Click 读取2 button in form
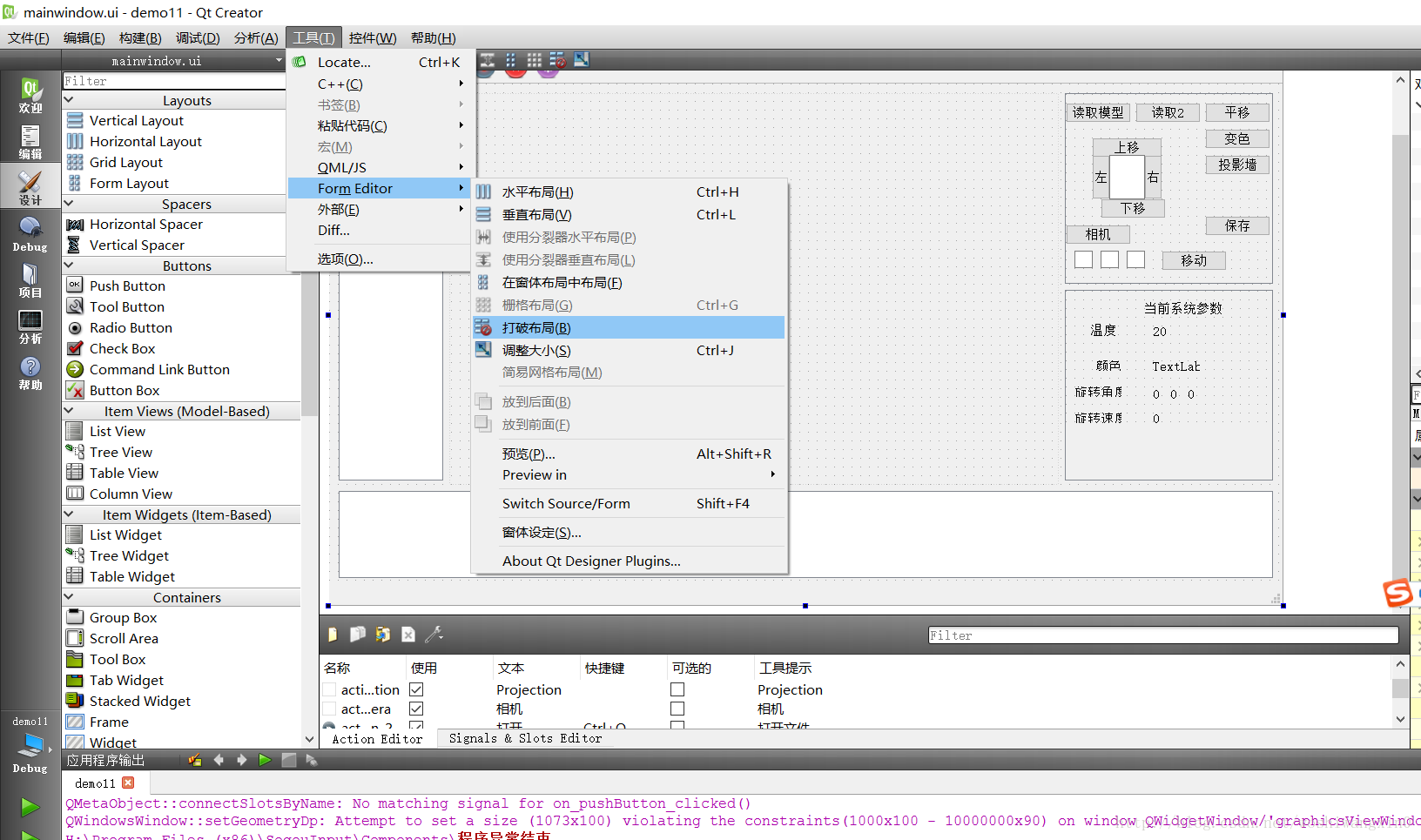This screenshot has width=1421, height=840. click(1168, 112)
